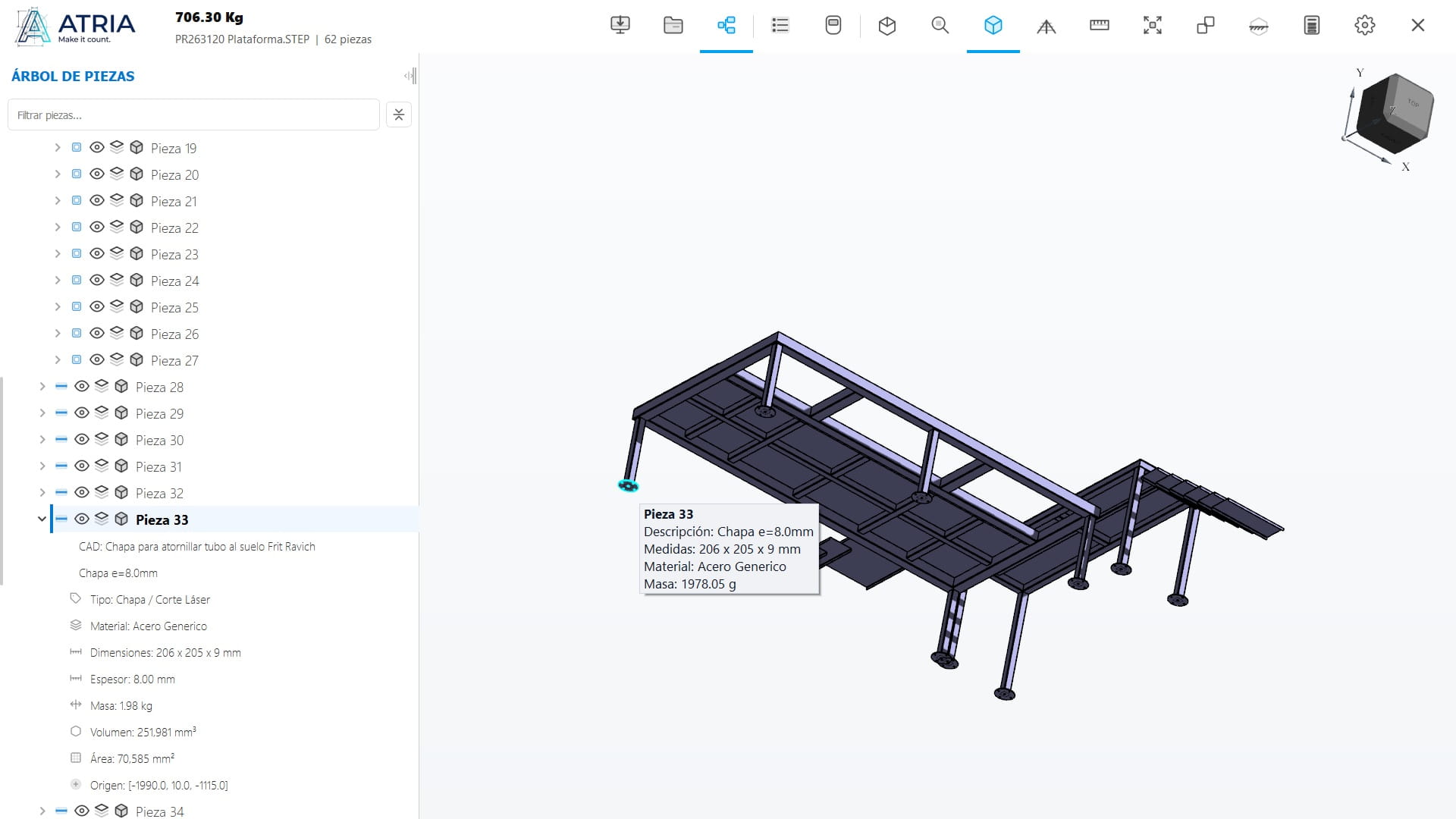Click the highlighted base plate in 3D view
Screen dimensions: 1456x819
pos(629,486)
